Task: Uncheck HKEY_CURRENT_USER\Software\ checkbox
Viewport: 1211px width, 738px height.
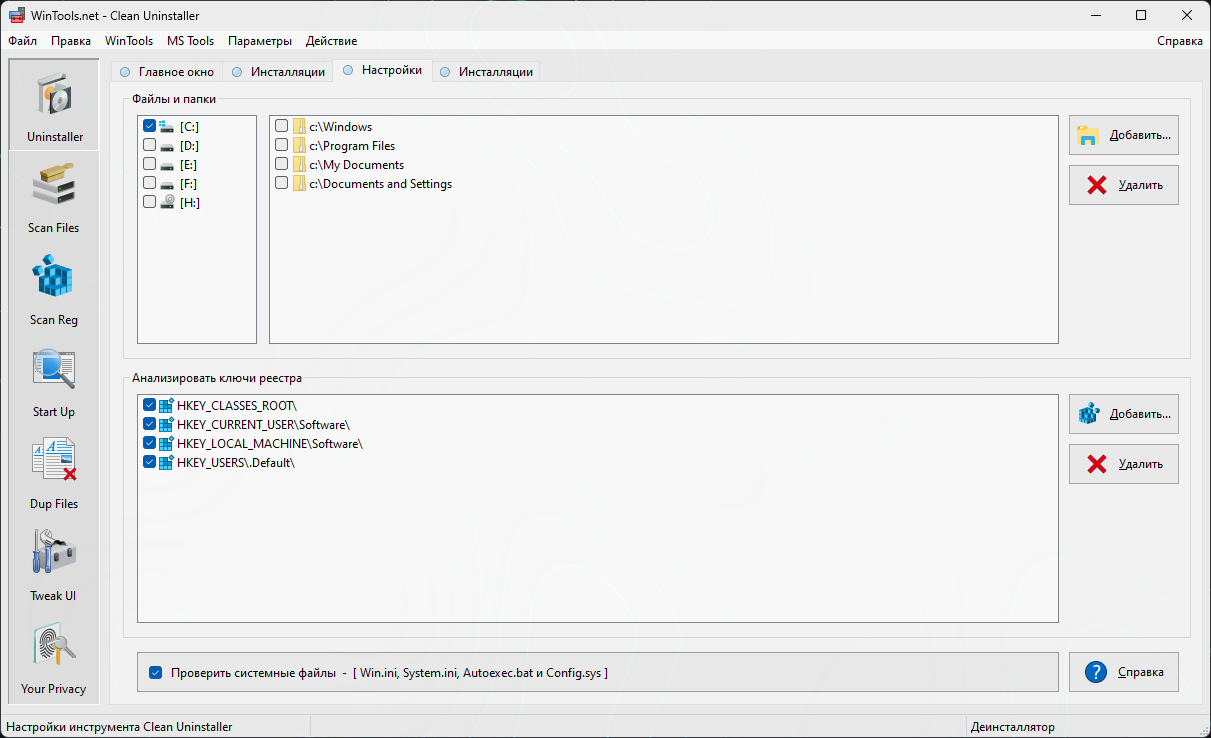Action: coord(149,425)
